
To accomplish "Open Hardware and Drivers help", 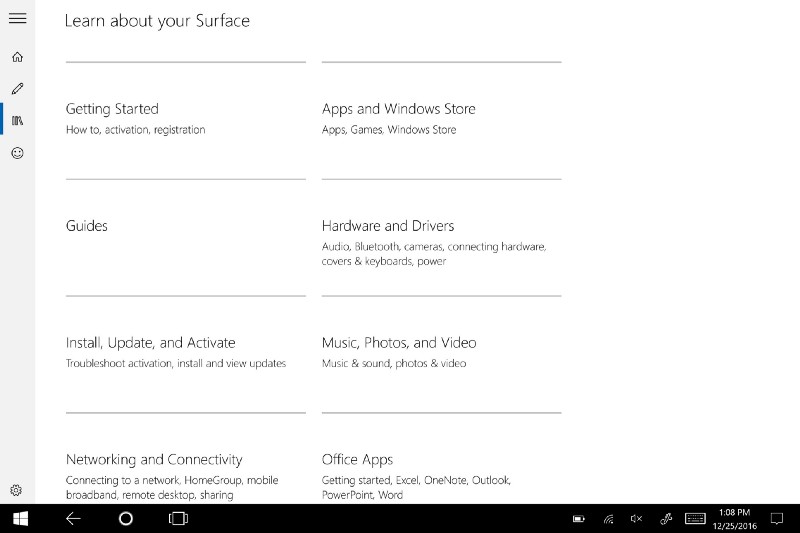I will coord(388,226).
